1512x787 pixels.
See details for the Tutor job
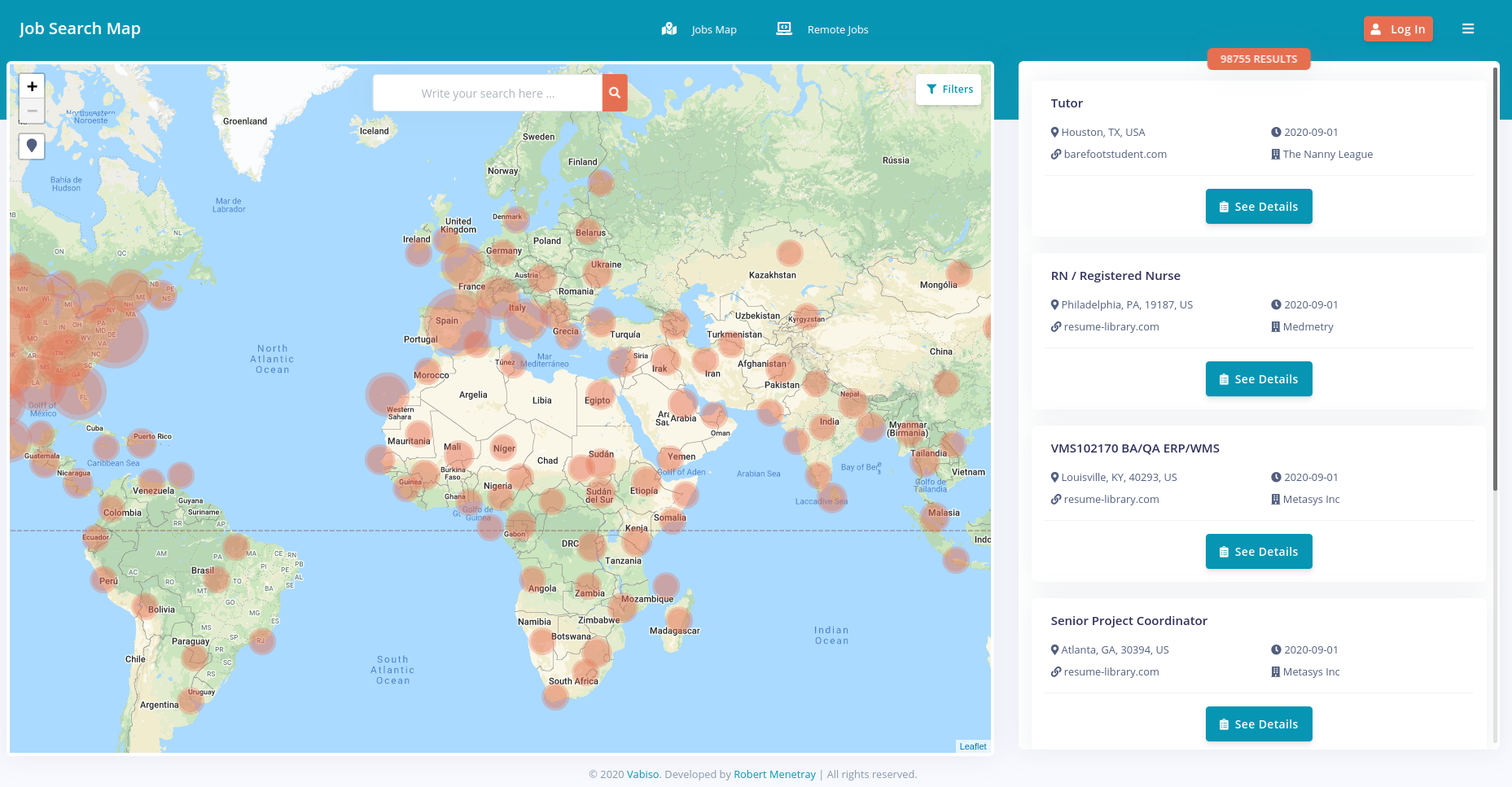point(1259,207)
